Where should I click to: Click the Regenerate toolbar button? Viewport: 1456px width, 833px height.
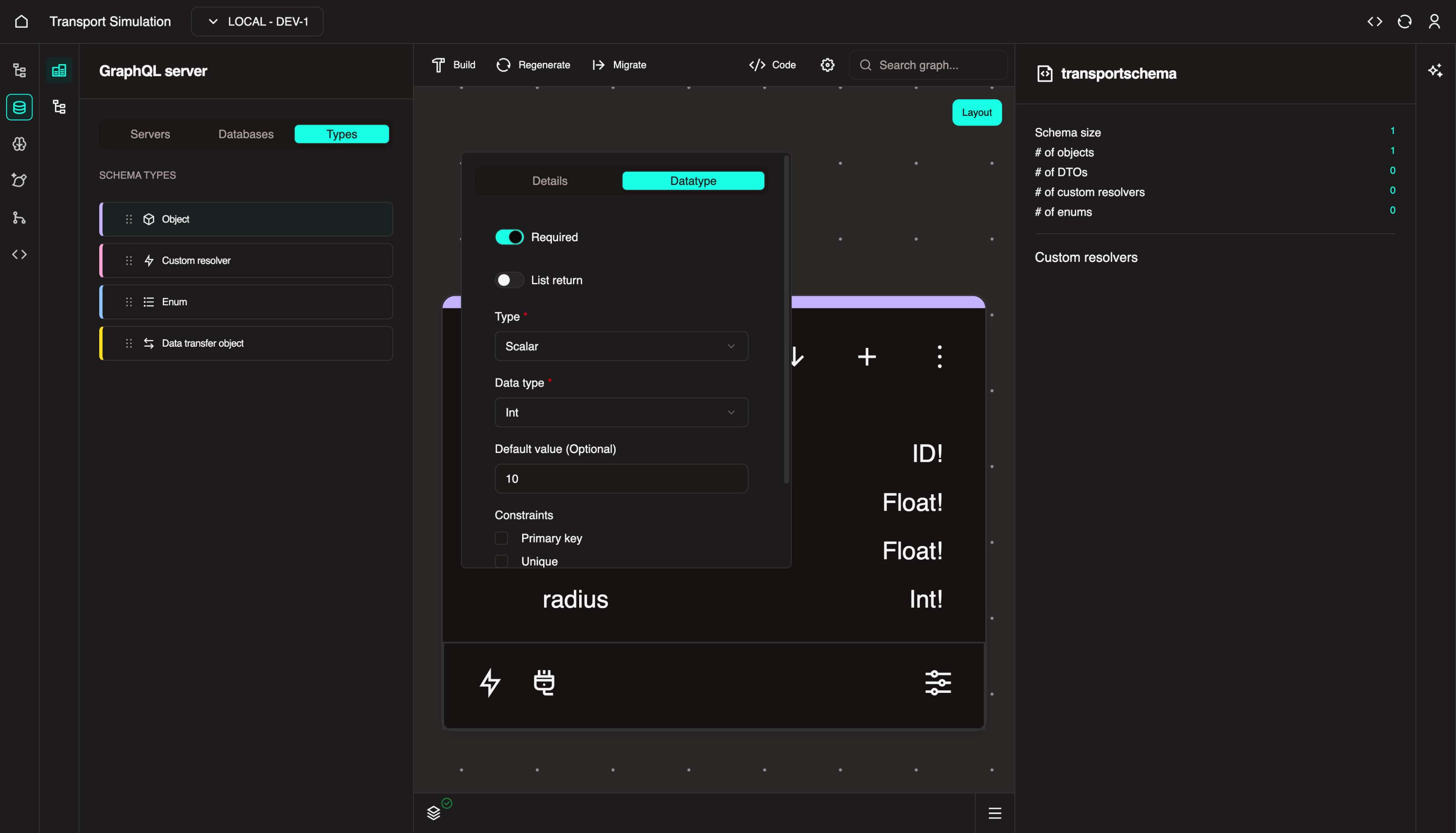click(x=533, y=65)
